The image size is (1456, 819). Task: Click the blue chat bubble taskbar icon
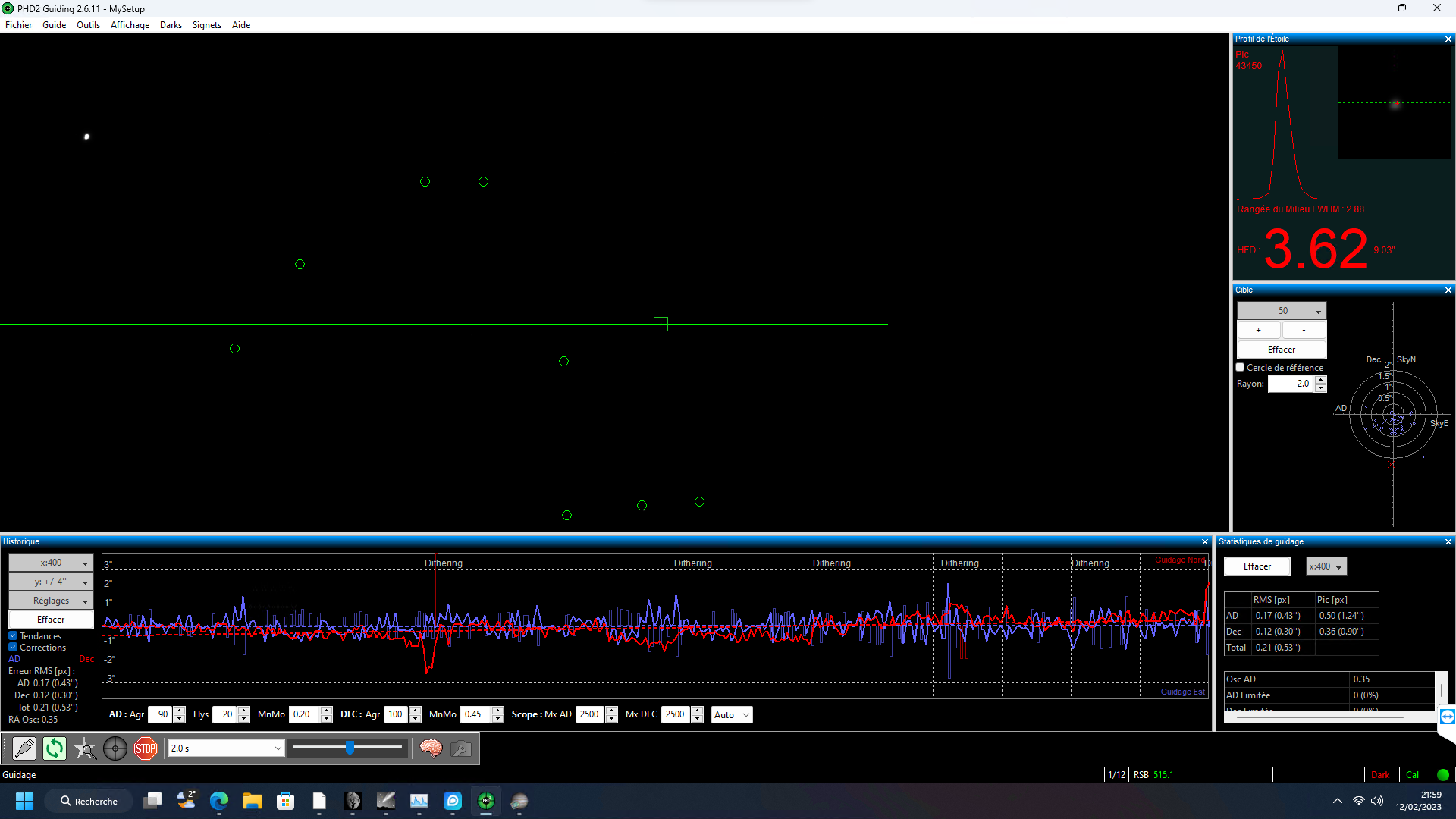pyautogui.click(x=453, y=801)
